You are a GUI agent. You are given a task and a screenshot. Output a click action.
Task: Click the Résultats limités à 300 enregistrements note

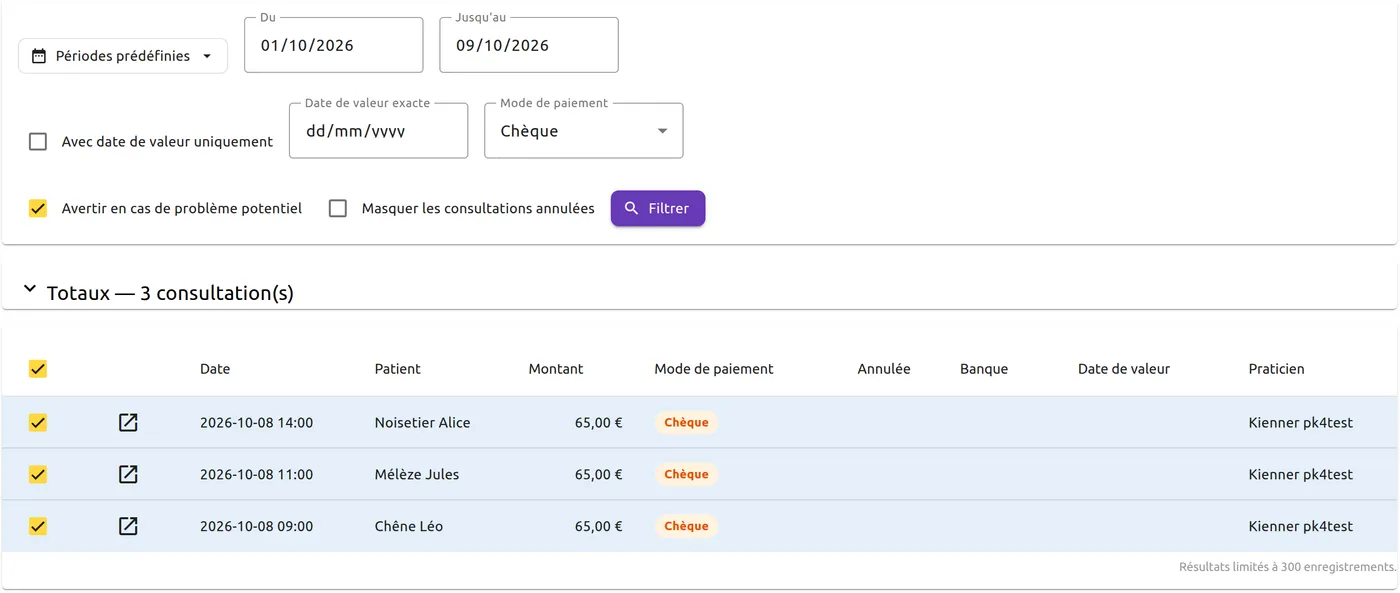1287,567
